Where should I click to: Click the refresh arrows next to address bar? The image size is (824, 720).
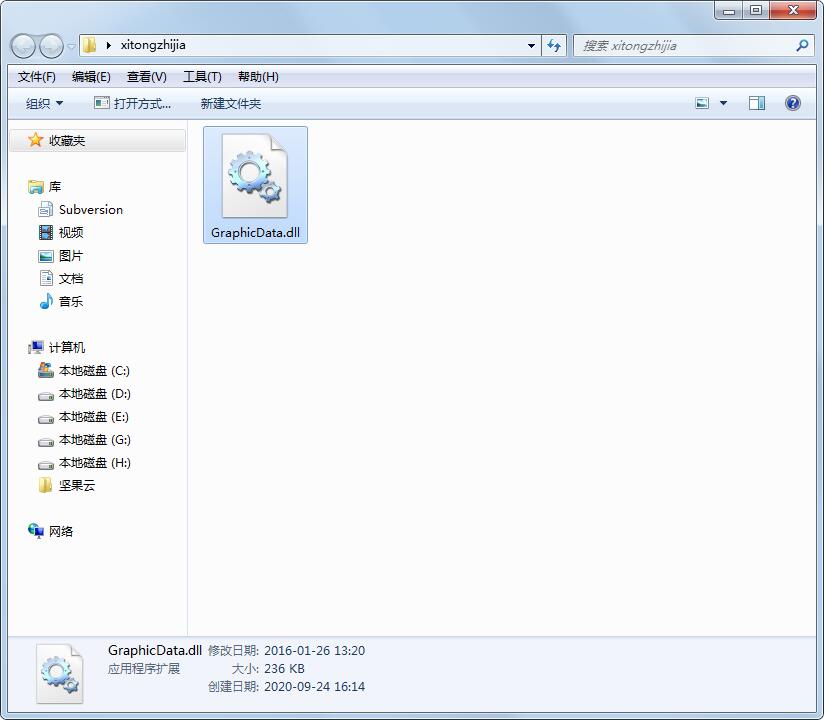(x=554, y=45)
